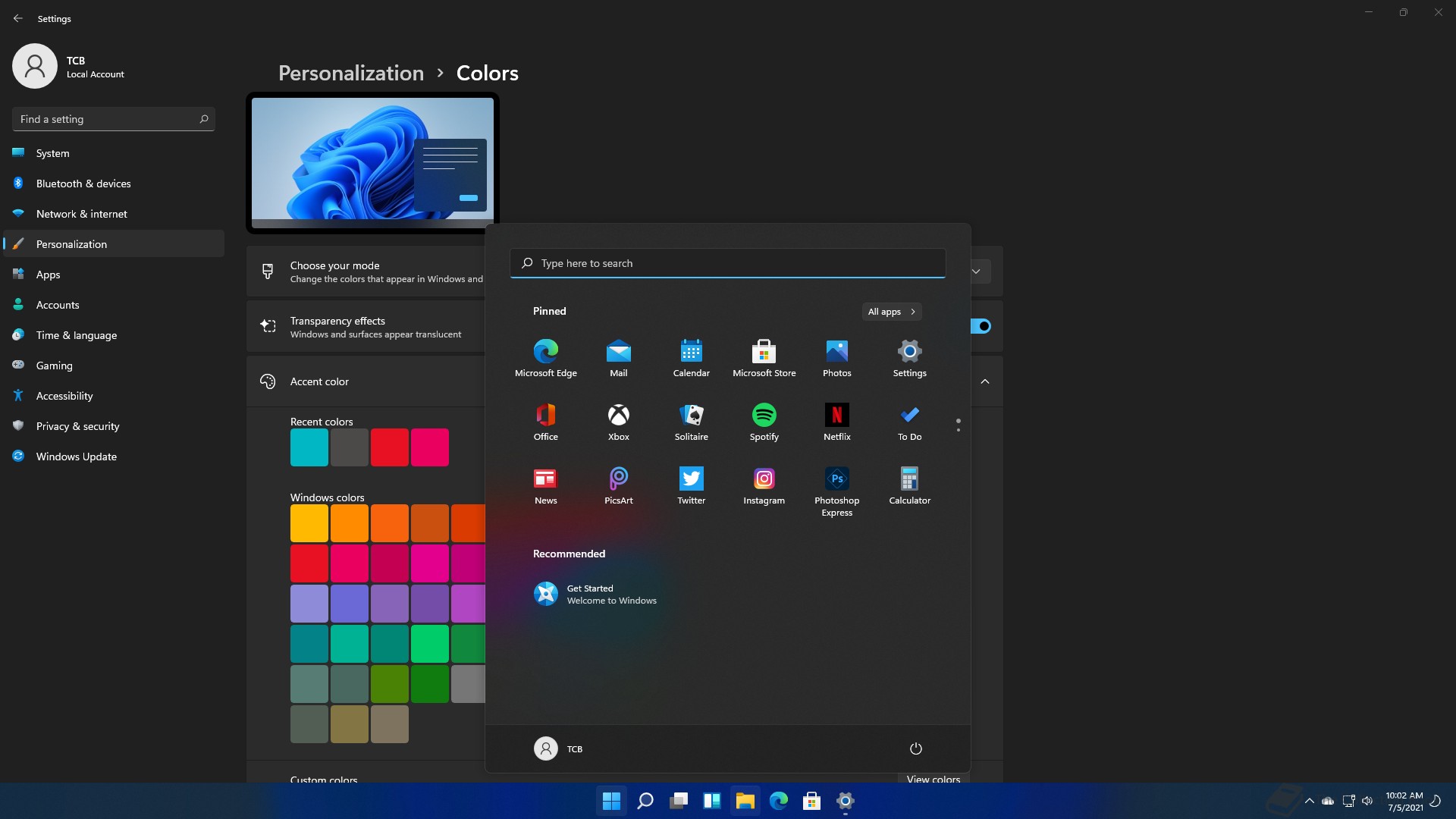This screenshot has height=819, width=1456.
Task: Launch Solitaire from Start menu
Action: pyautogui.click(x=692, y=422)
